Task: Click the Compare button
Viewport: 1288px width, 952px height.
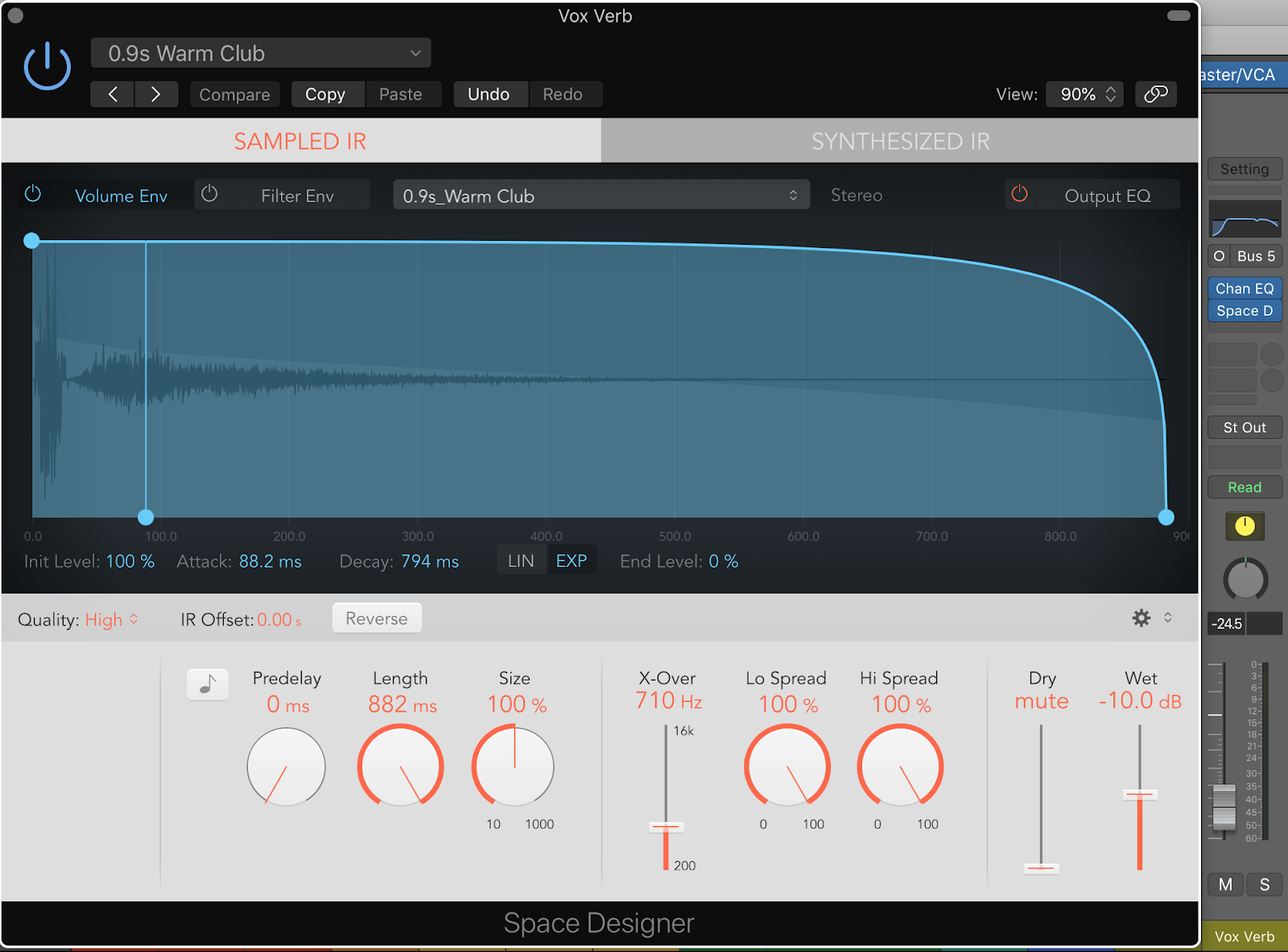Action: 234,94
